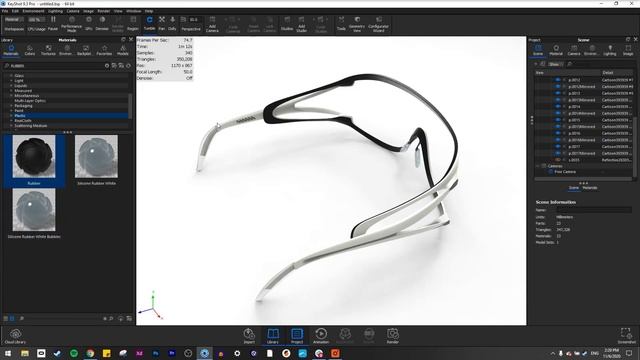Hide part p.0012 using its eye icon

tap(558, 80)
